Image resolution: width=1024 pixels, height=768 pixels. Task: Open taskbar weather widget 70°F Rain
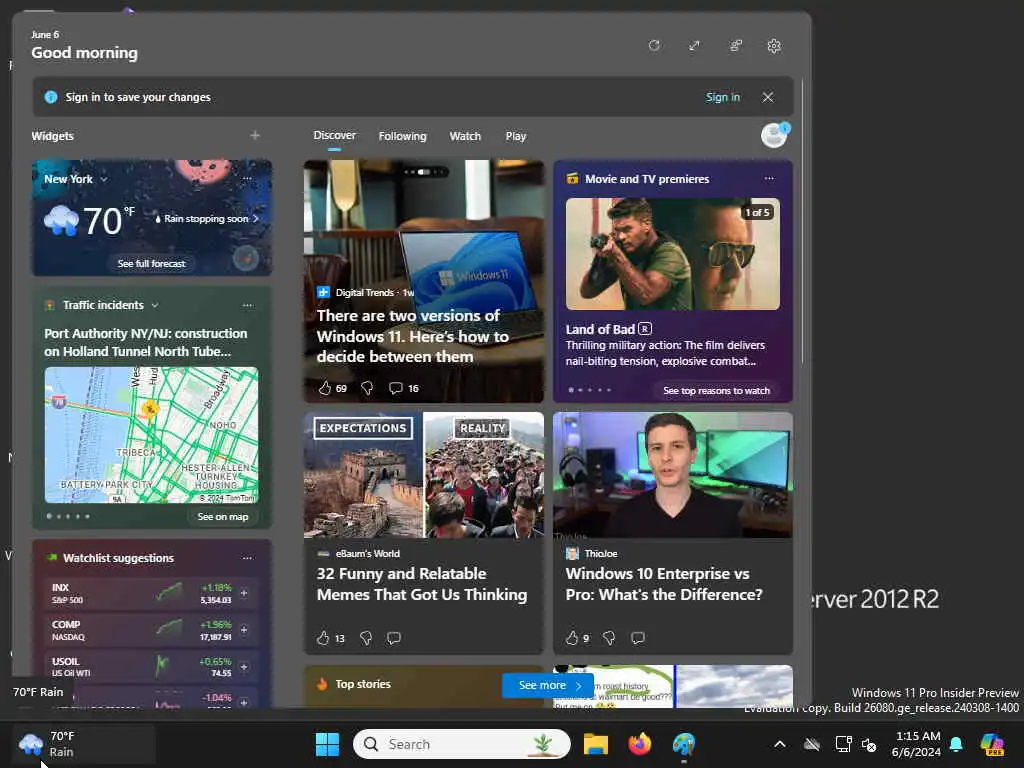84,744
